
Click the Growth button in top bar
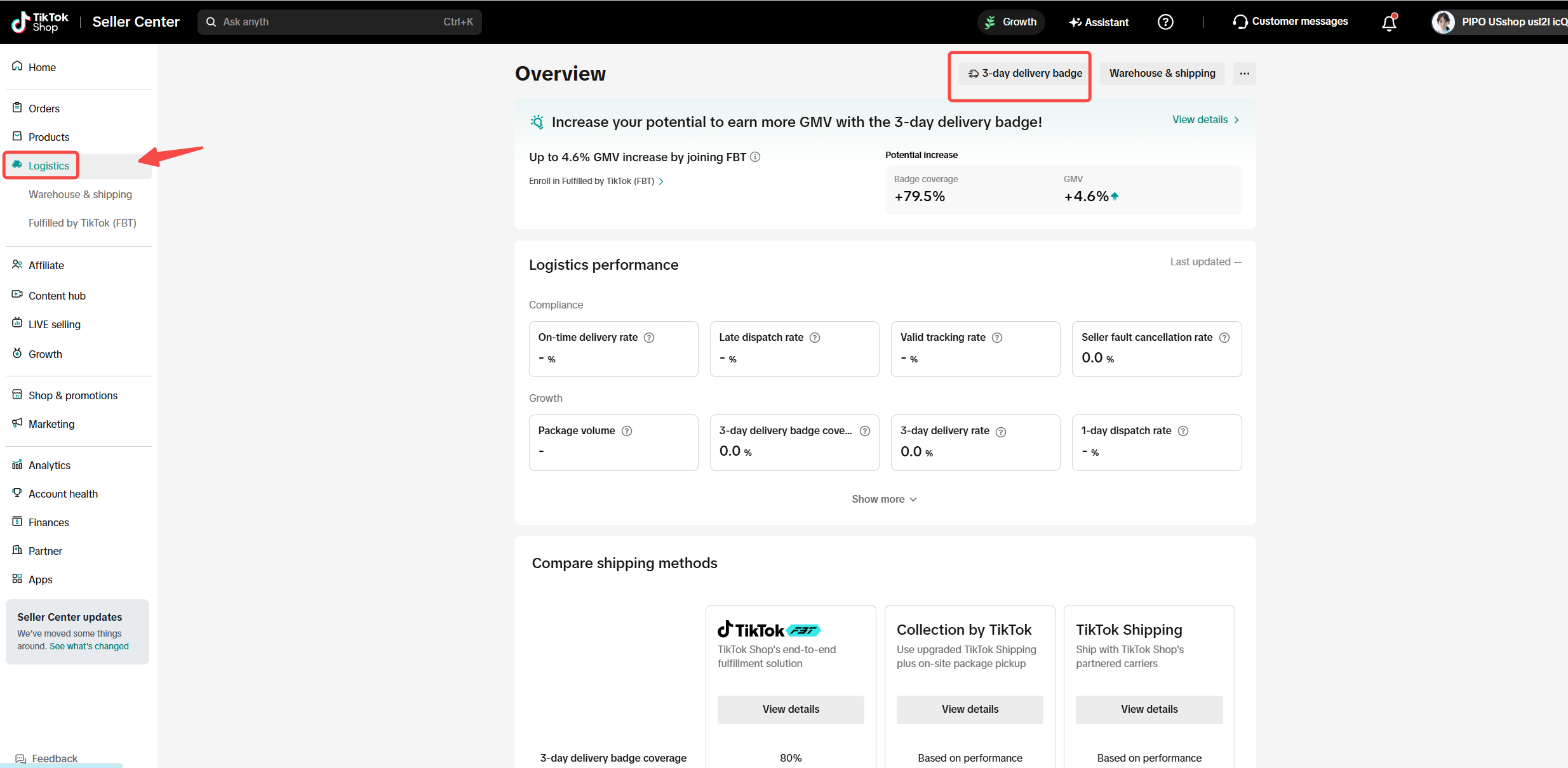tap(1011, 22)
